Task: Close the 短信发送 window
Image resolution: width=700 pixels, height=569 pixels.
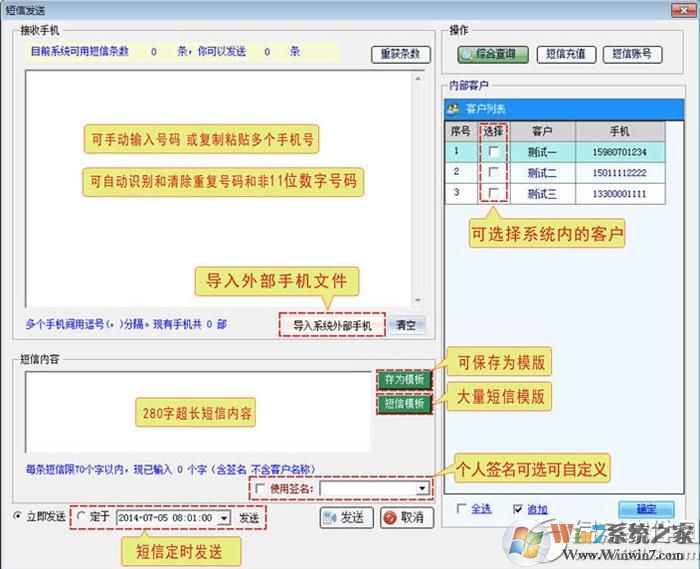Action: (683, 10)
